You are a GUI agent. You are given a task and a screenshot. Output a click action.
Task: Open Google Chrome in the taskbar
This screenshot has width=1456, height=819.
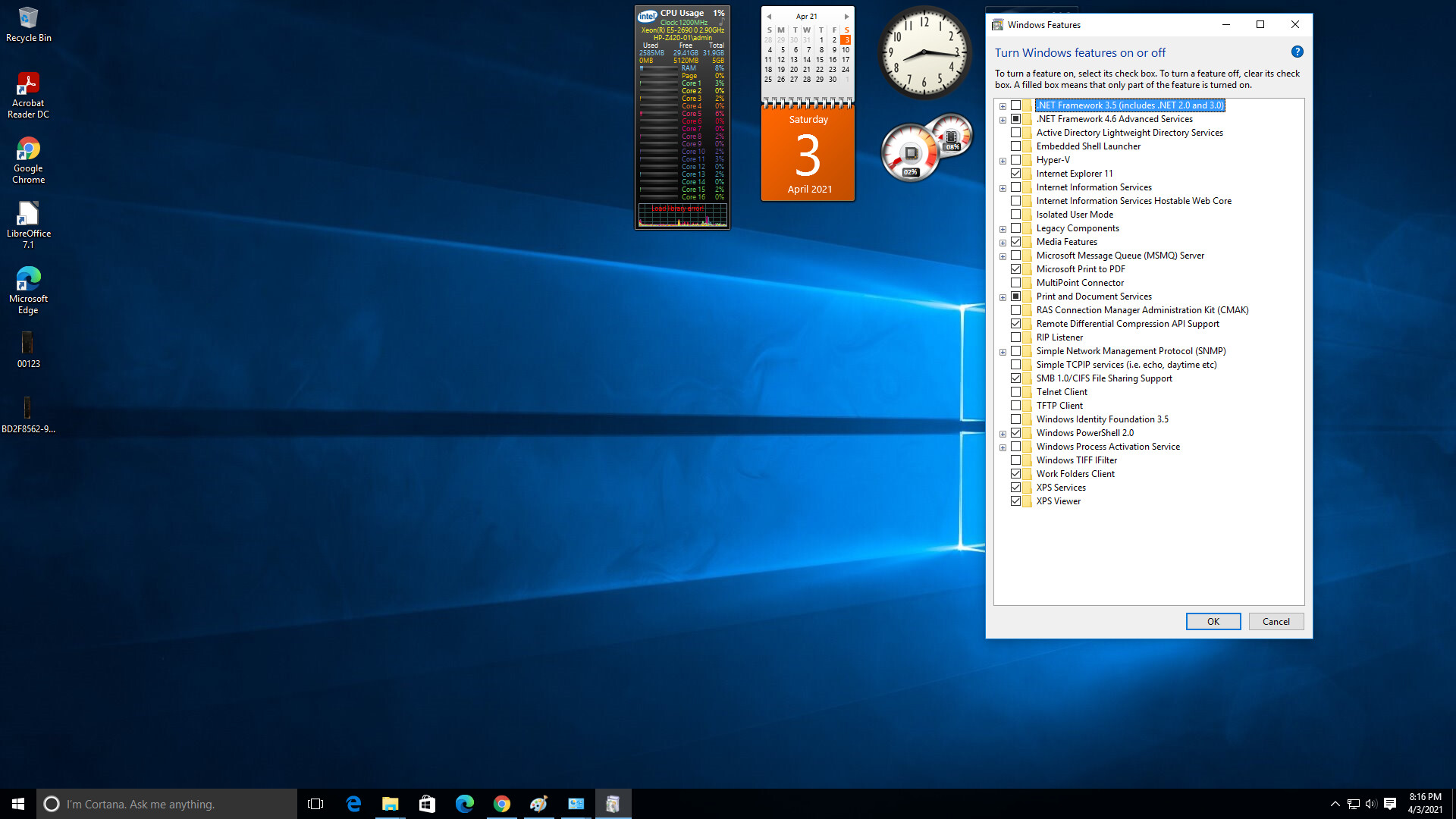point(501,804)
